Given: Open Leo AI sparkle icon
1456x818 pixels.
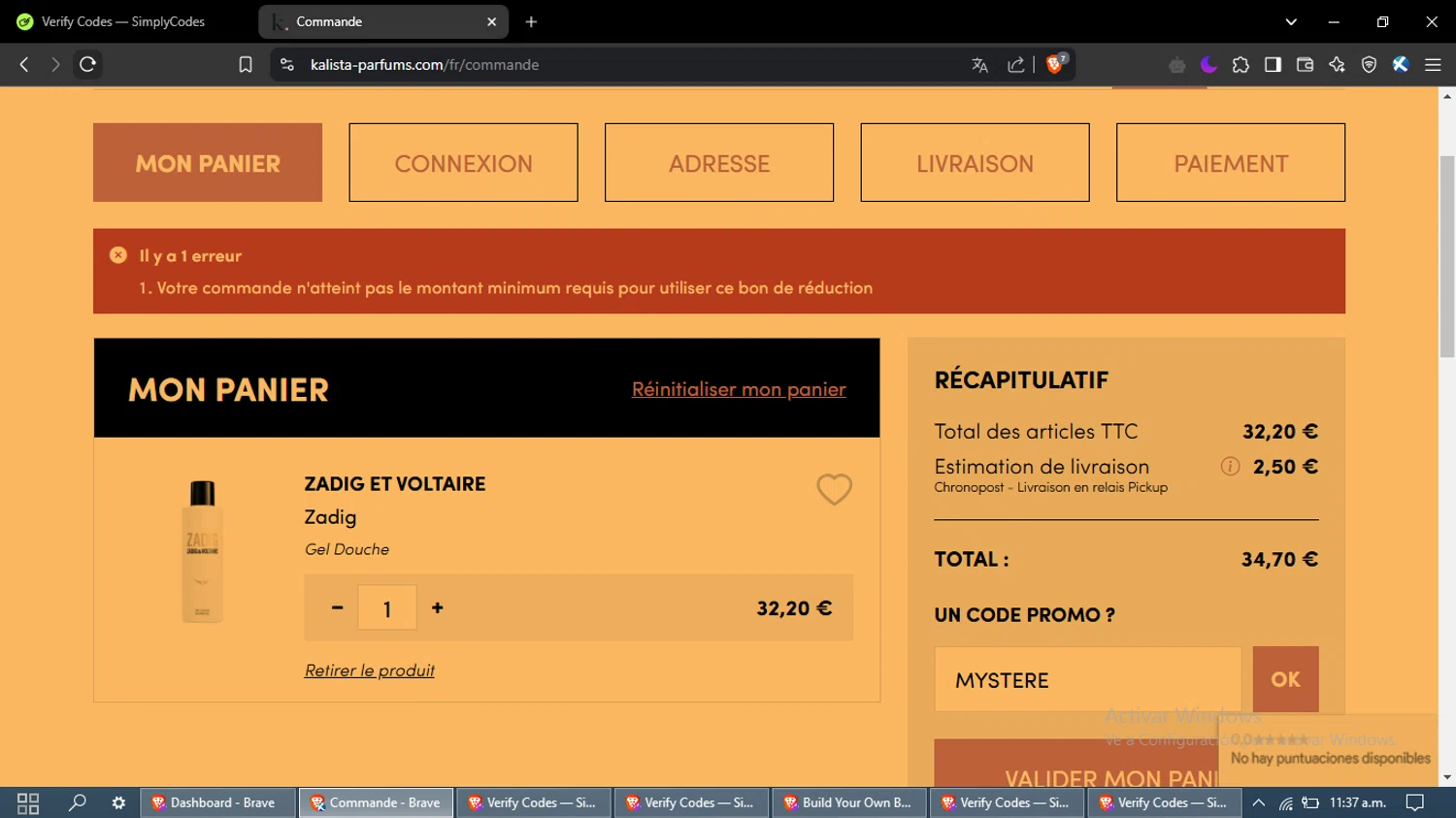Looking at the screenshot, I should [1337, 65].
